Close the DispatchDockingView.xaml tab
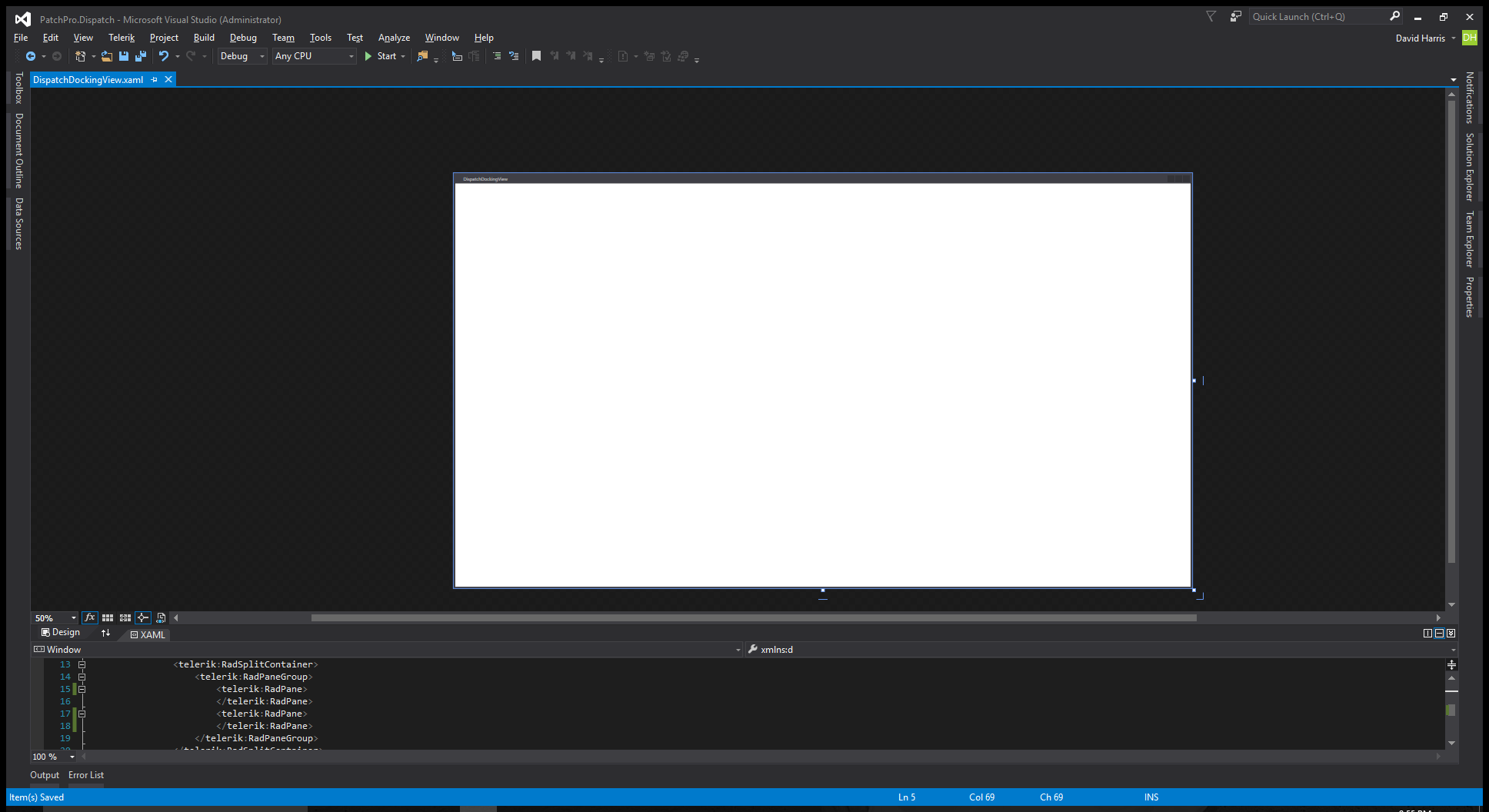 pos(168,79)
